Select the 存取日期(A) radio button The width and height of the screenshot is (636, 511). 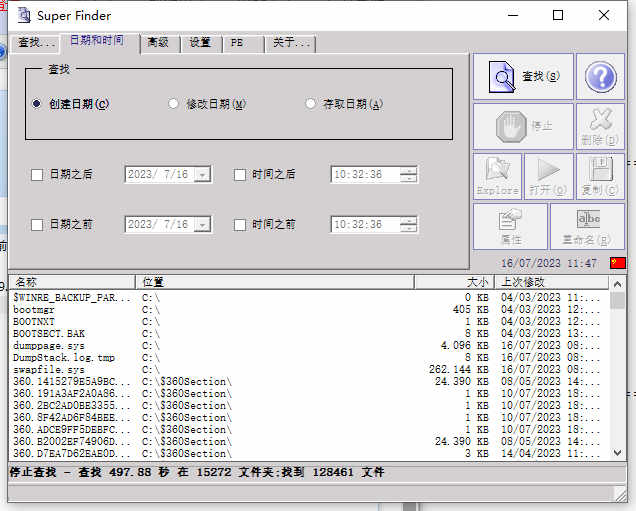click(310, 104)
